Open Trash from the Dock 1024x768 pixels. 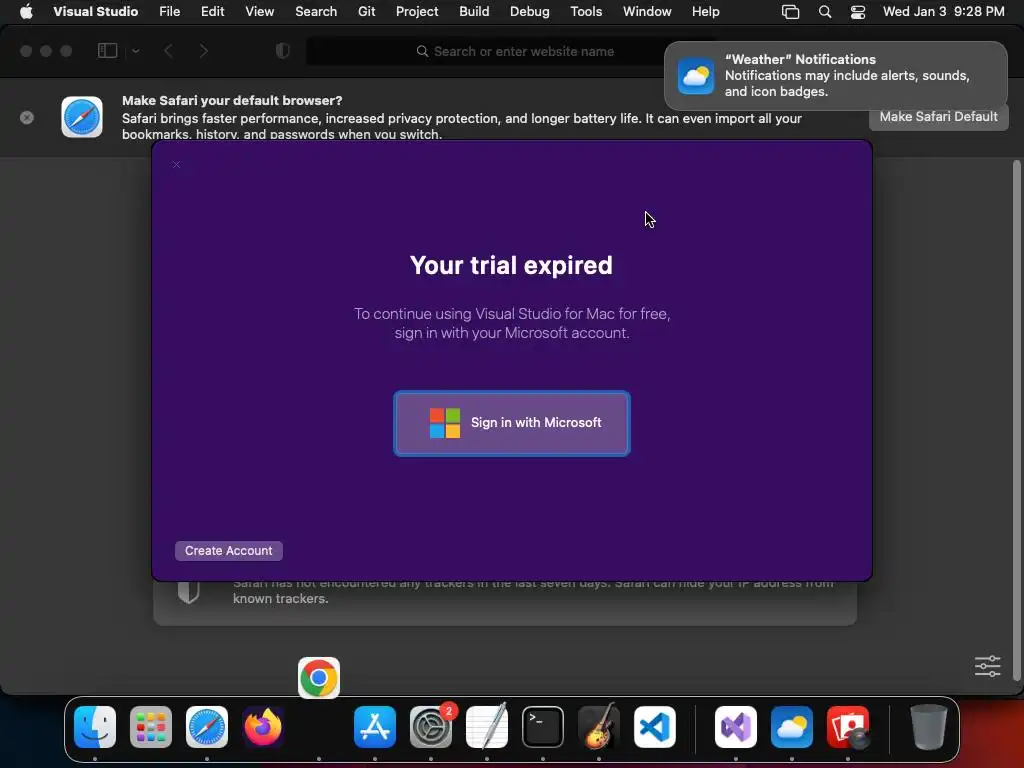pos(929,727)
